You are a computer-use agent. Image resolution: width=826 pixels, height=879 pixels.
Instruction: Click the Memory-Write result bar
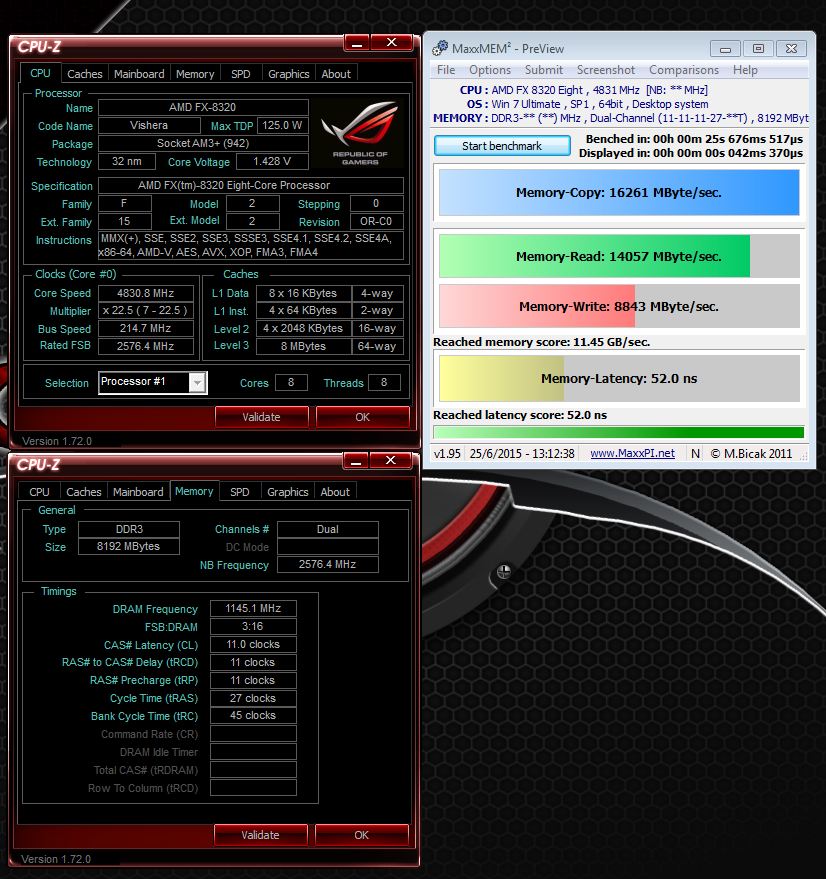click(x=619, y=306)
